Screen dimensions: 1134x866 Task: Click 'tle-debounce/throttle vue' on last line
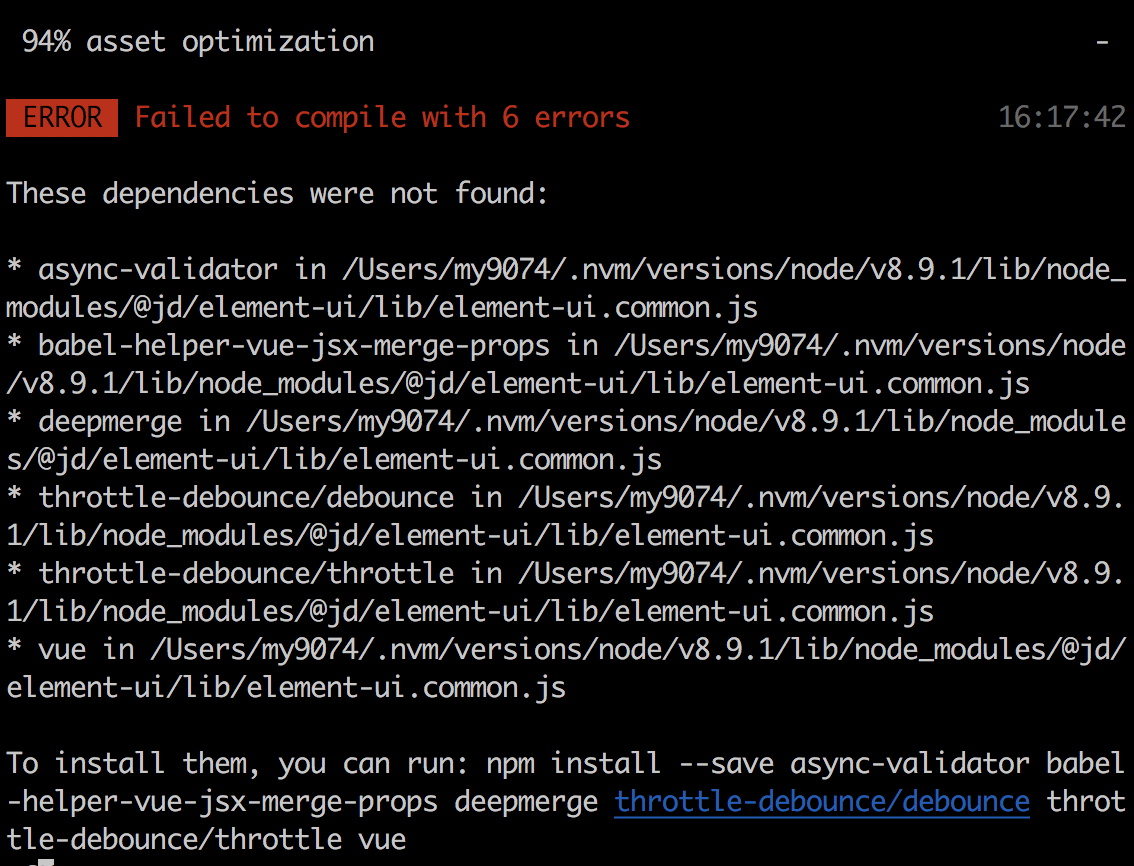[x=206, y=839]
